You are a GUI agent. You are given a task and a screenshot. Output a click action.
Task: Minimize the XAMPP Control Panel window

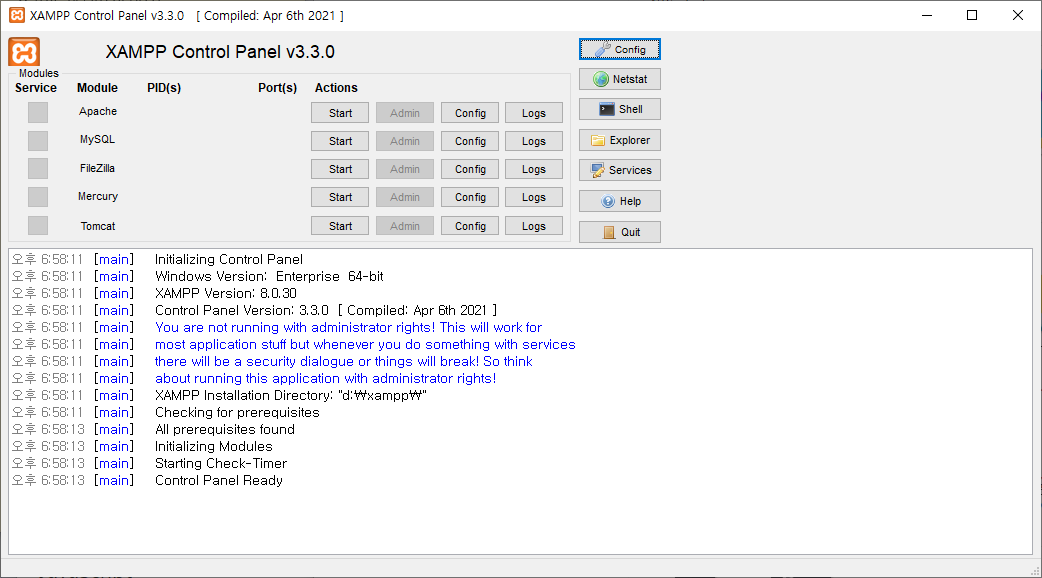(927, 15)
